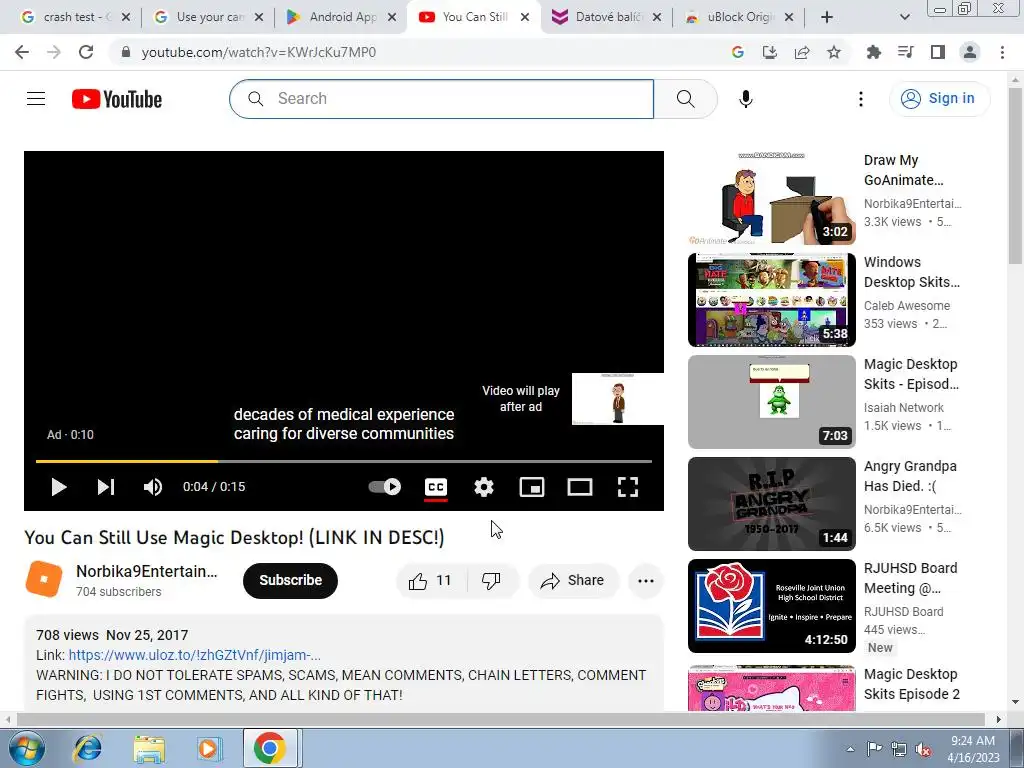Bookmark this page with star
Viewport: 1024px width, 768px height.
click(834, 52)
